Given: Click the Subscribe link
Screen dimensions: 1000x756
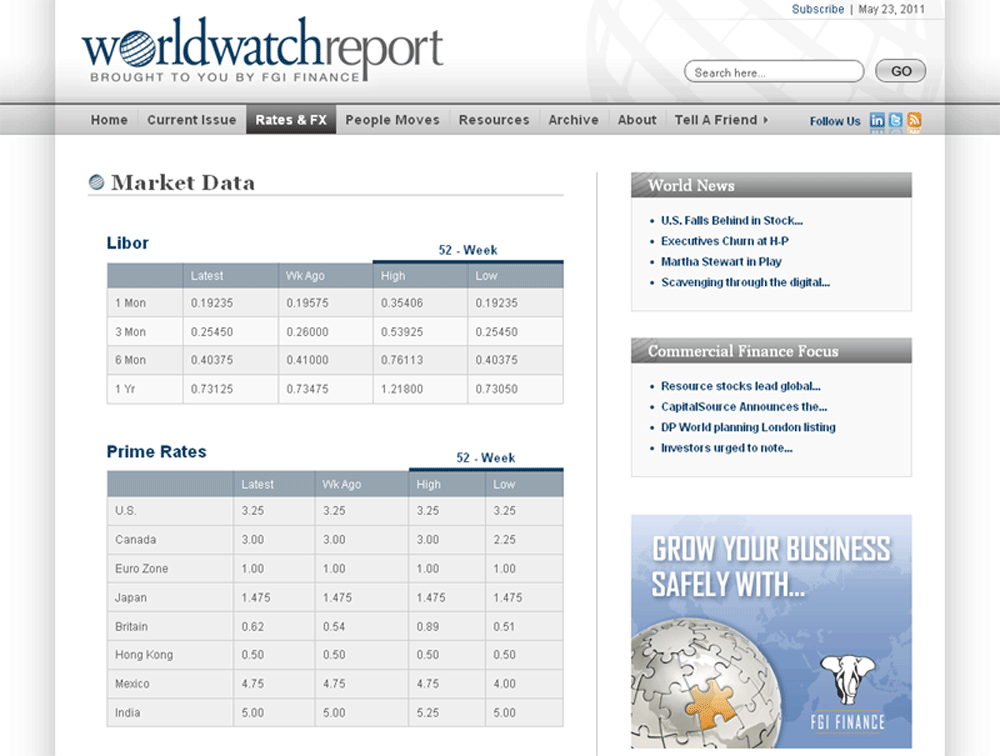Looking at the screenshot, I should click(x=818, y=9).
